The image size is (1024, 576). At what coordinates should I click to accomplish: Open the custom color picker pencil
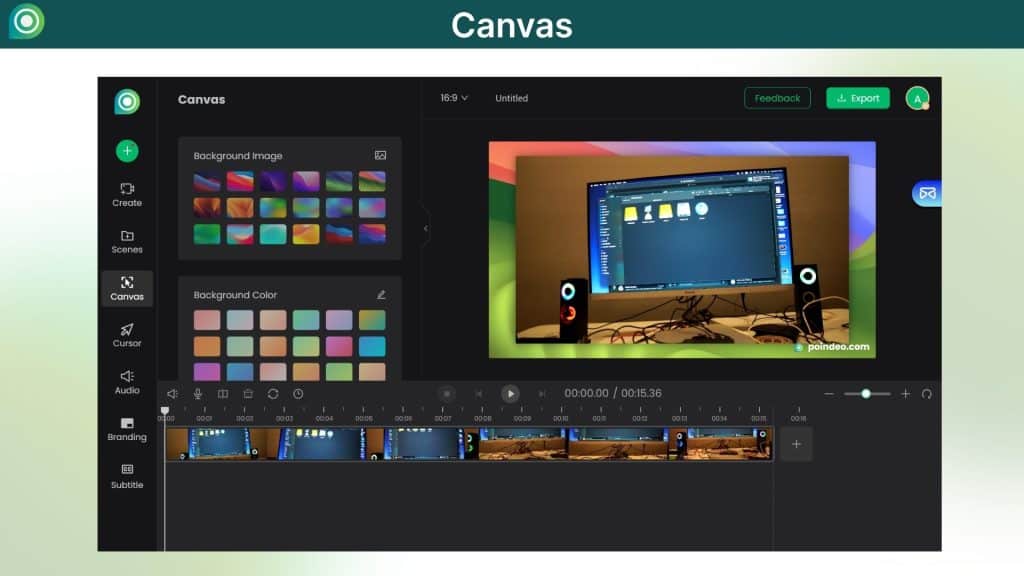pyautogui.click(x=382, y=293)
